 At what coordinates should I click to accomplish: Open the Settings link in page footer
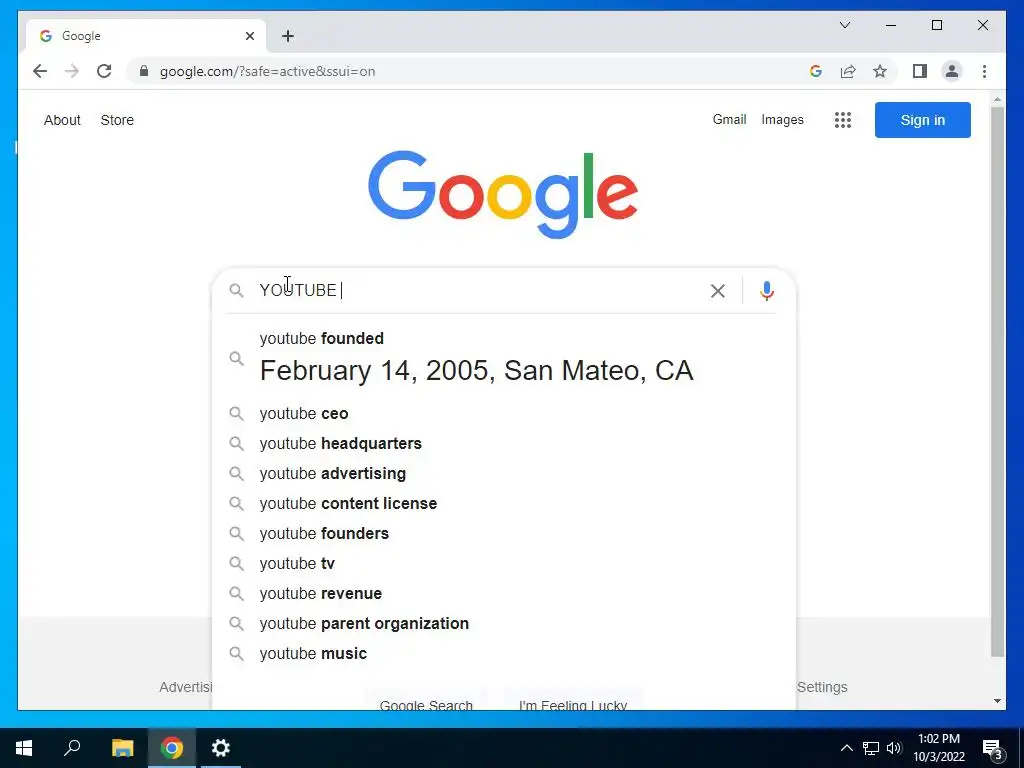(822, 687)
